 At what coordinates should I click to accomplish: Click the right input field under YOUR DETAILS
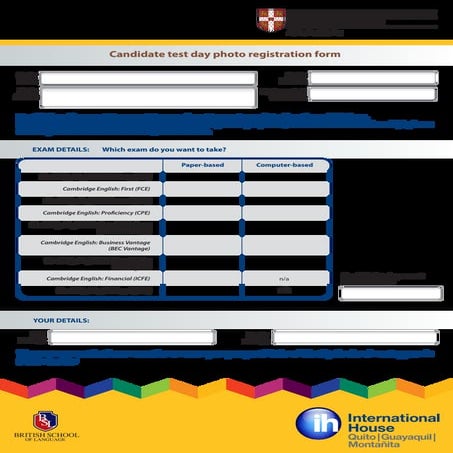click(355, 337)
